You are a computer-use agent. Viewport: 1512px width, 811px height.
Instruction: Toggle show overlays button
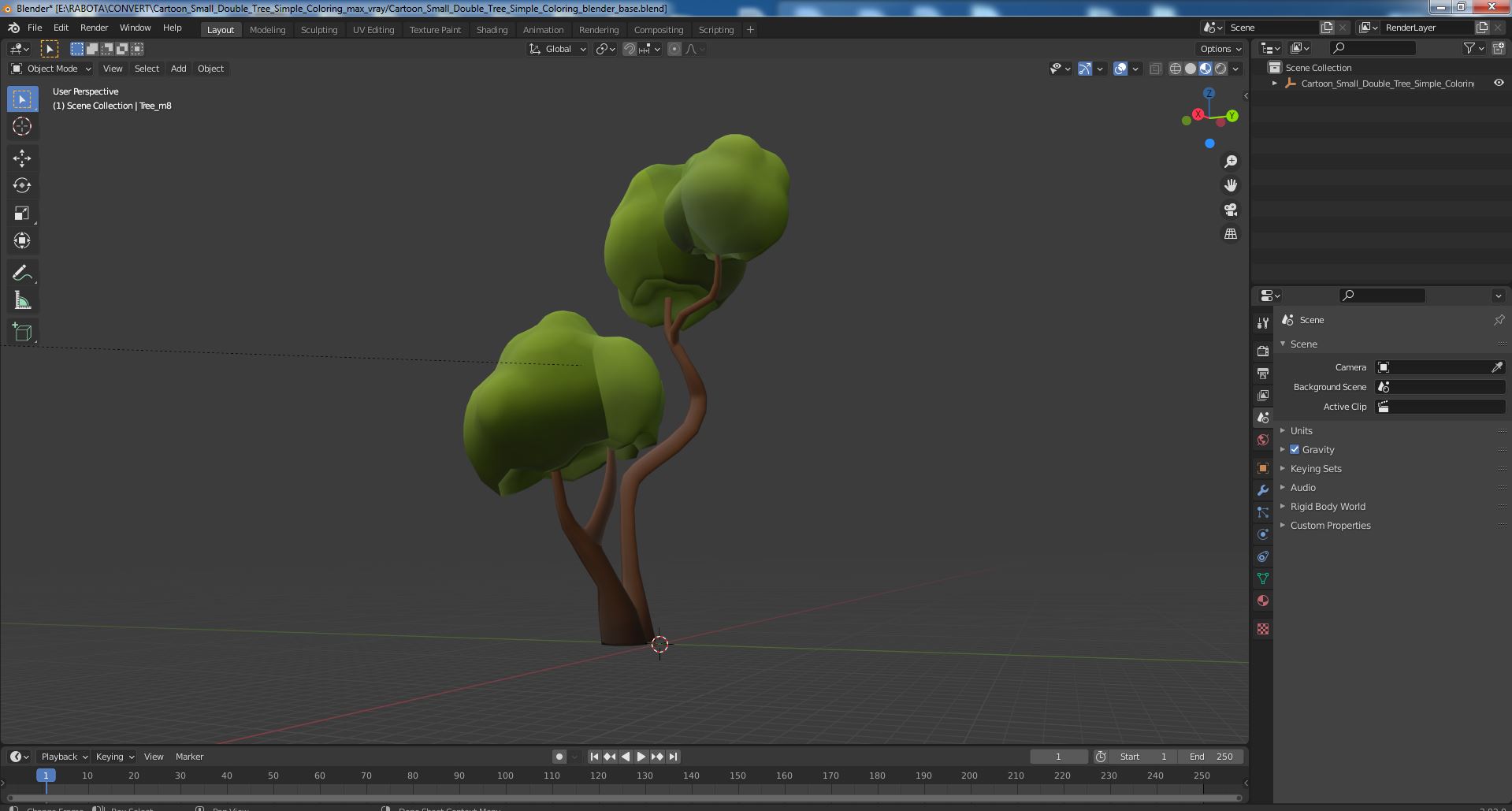pyautogui.click(x=1120, y=69)
